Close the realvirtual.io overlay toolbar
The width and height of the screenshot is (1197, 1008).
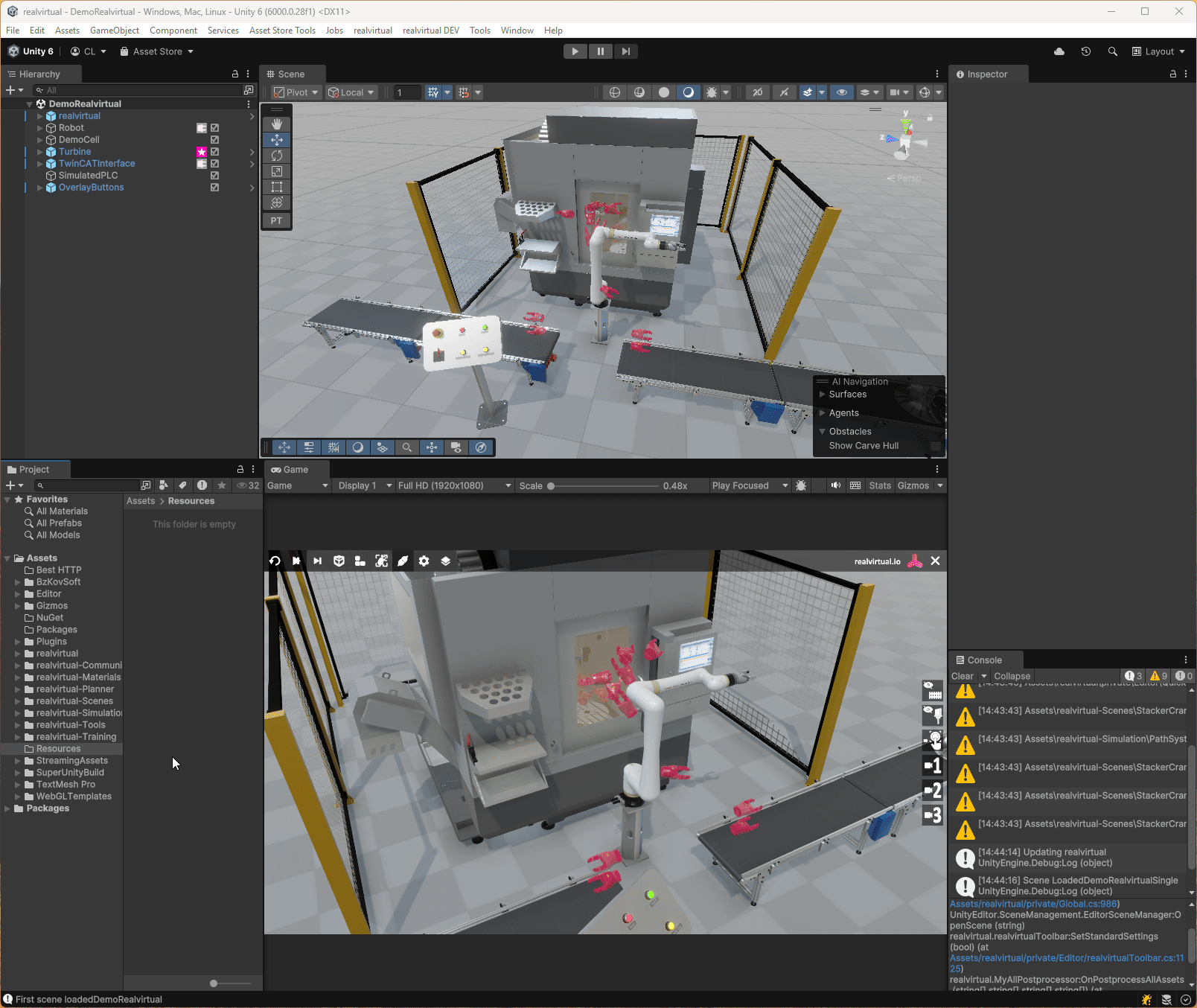935,561
